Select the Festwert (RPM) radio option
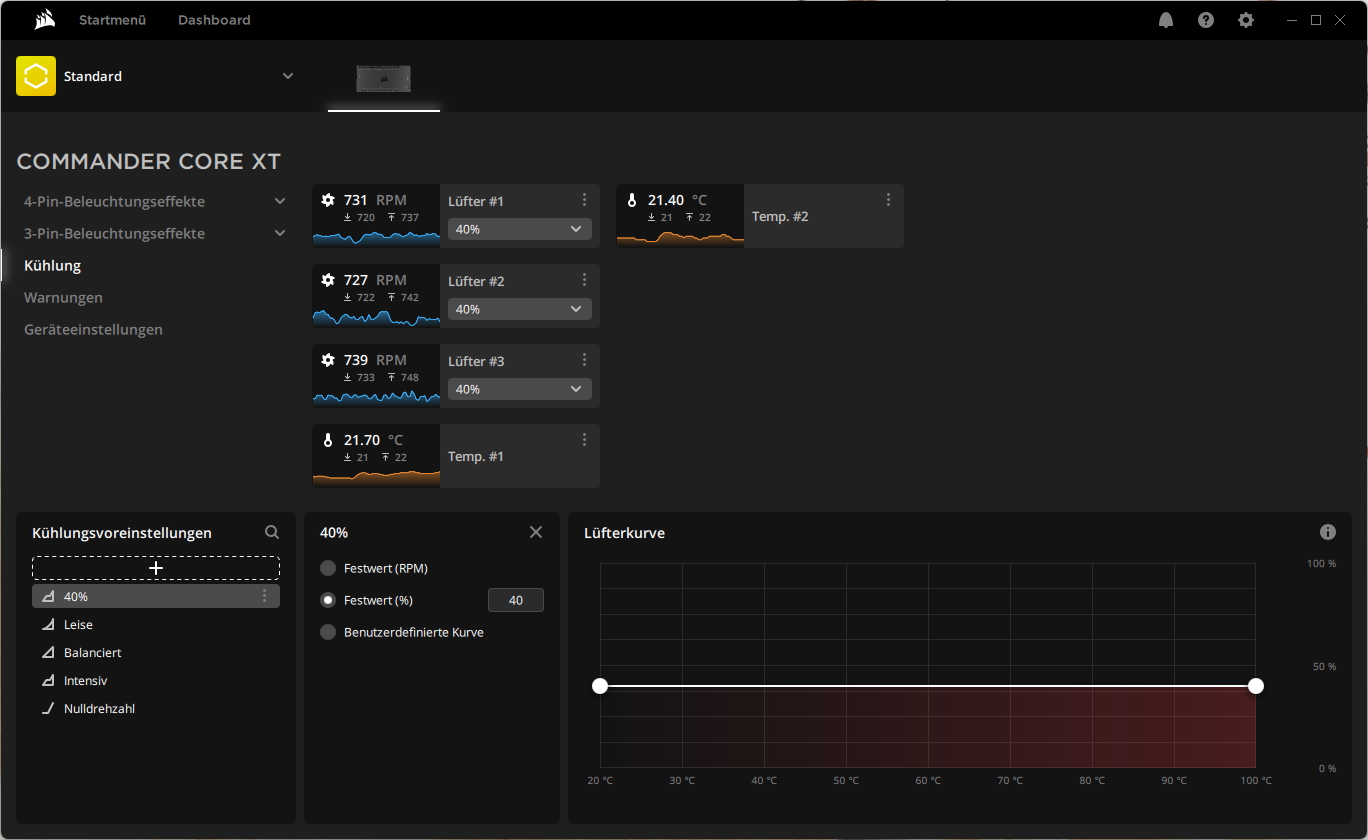Viewport: 1368px width, 840px height. point(328,568)
